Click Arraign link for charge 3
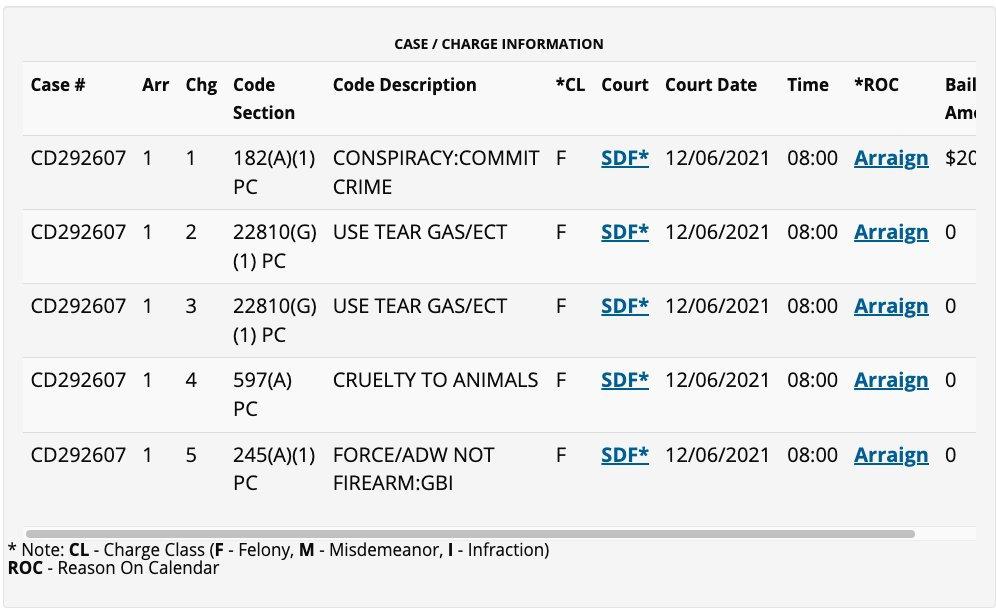996x609 pixels. tap(890, 306)
